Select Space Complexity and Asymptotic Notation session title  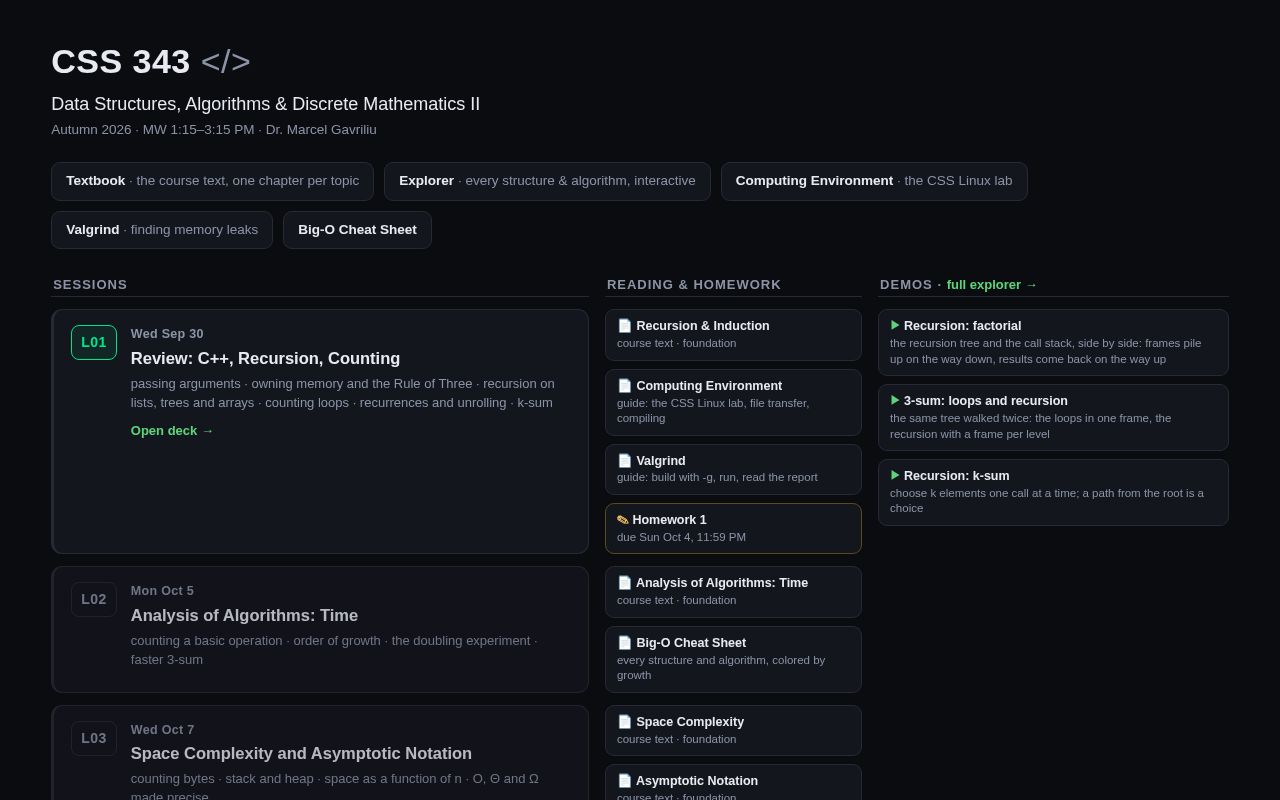[301, 754]
